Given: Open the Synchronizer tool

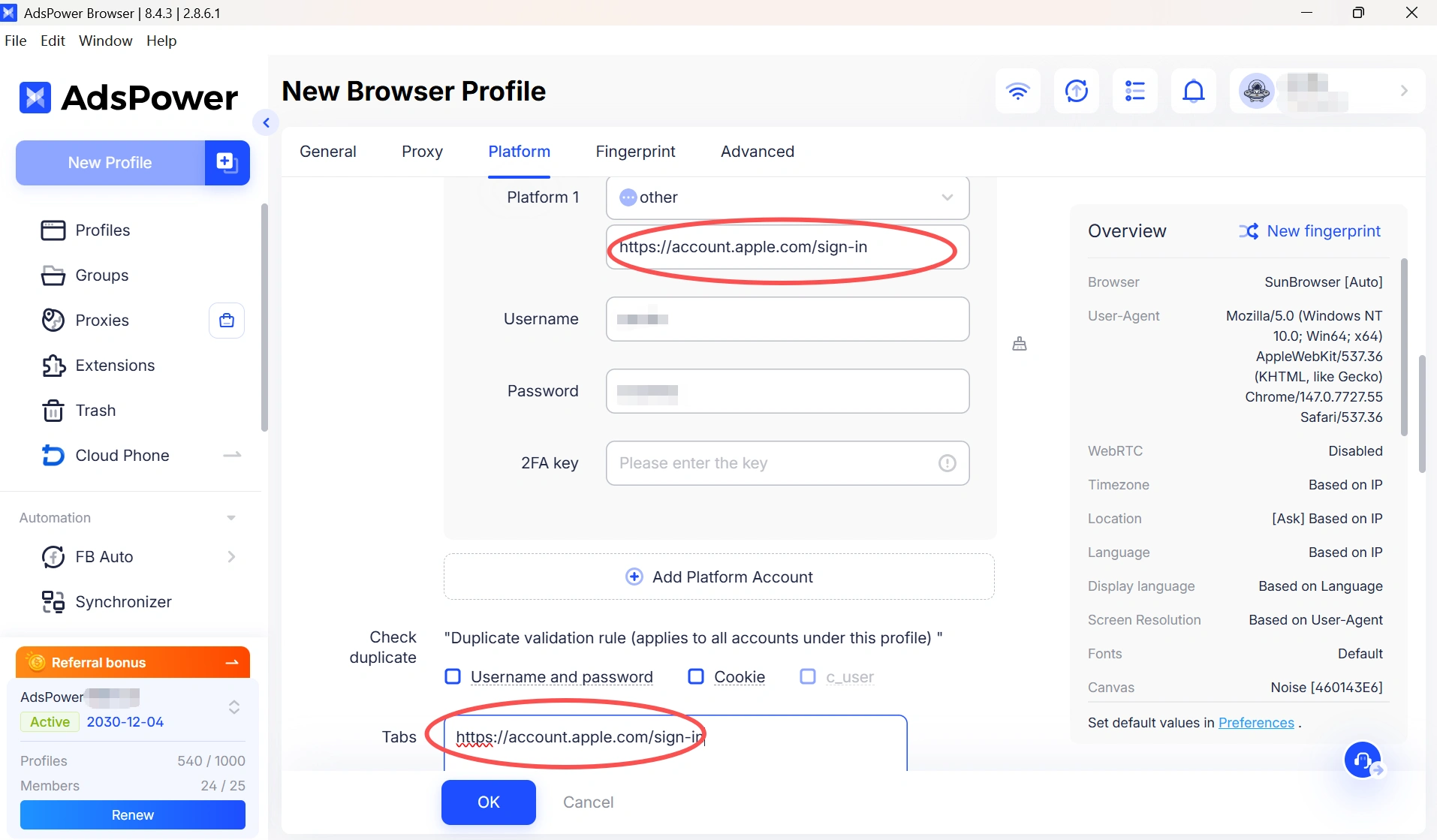Looking at the screenshot, I should tap(123, 602).
